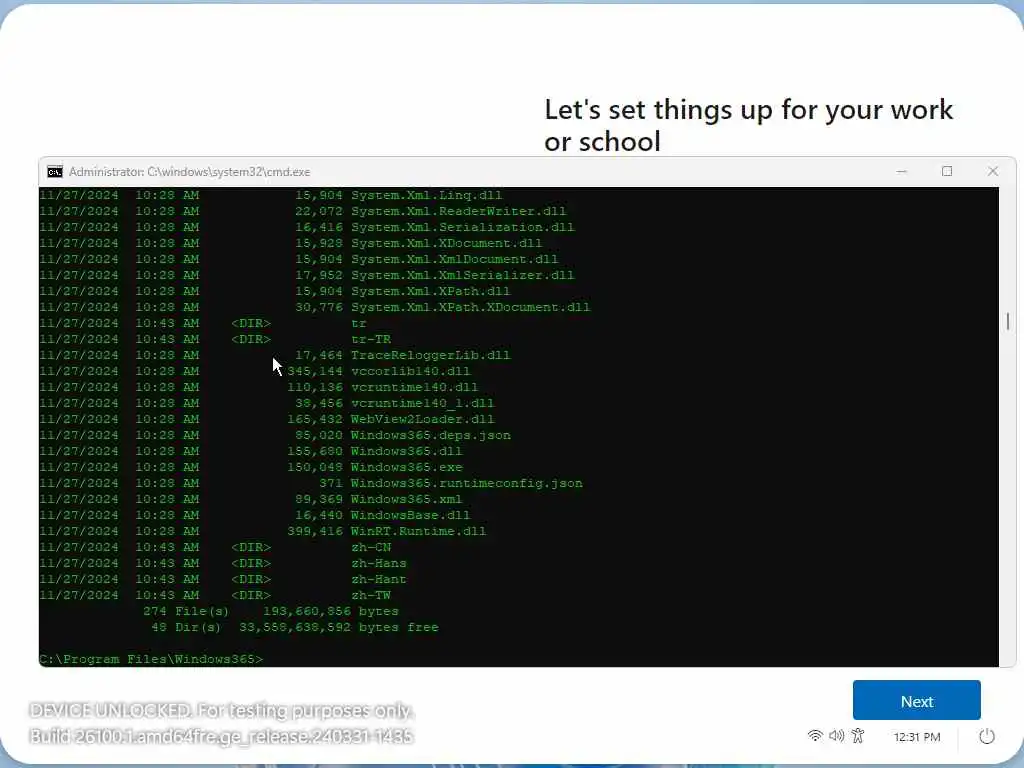Click Windows365.runtimeconfig.json entry
Screen dimensions: 1024x768
pyautogui.click(x=466, y=483)
